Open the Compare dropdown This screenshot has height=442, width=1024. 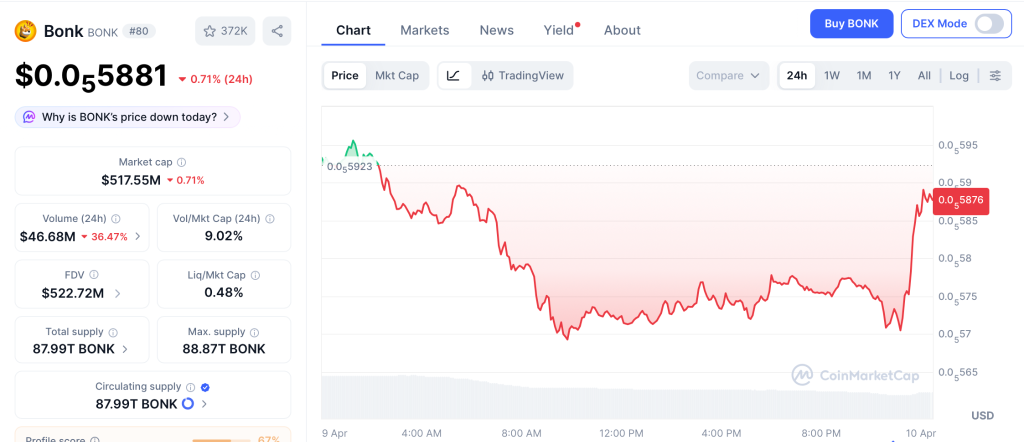pyautogui.click(x=729, y=75)
